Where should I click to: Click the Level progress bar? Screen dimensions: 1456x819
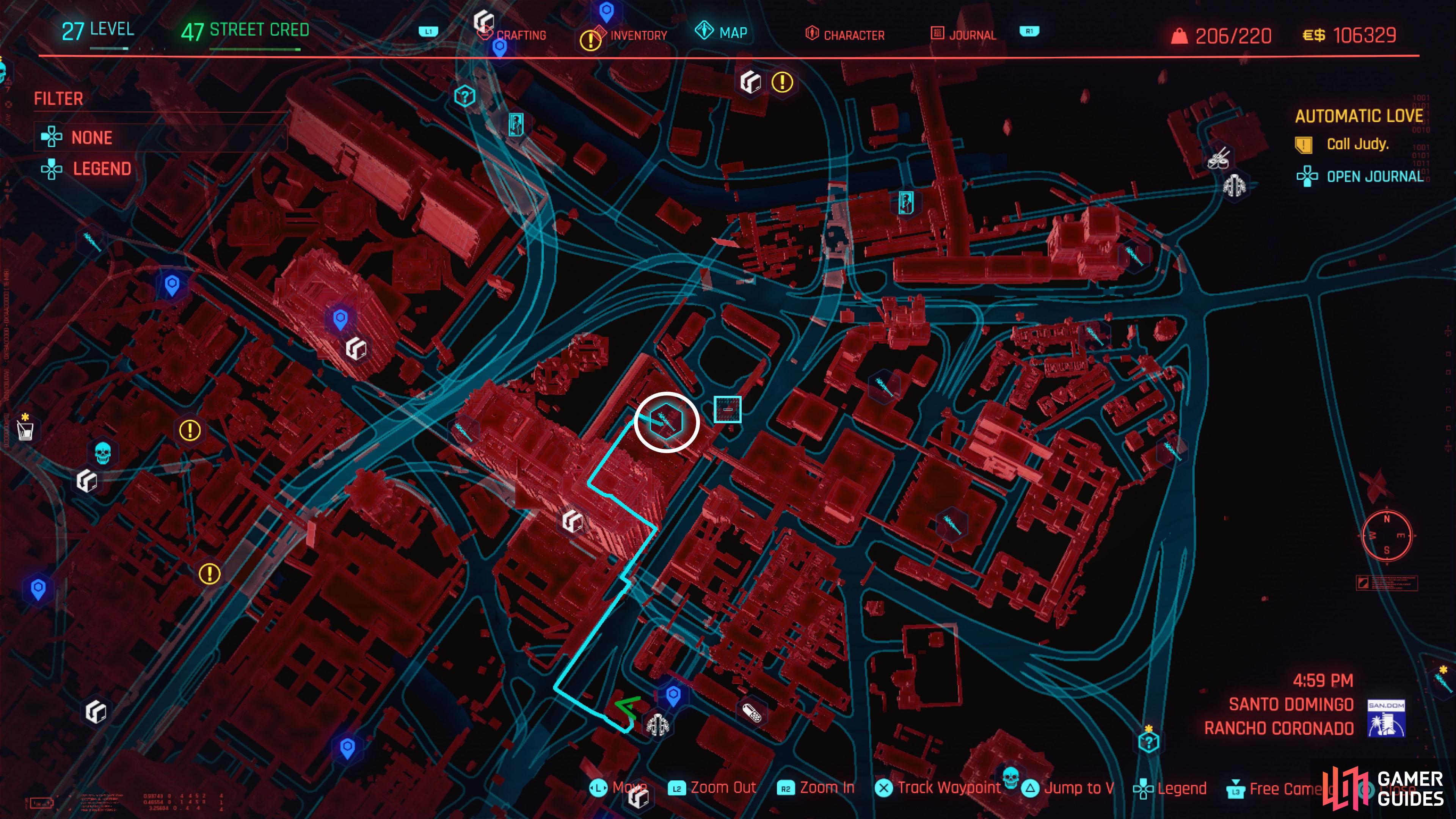click(109, 49)
